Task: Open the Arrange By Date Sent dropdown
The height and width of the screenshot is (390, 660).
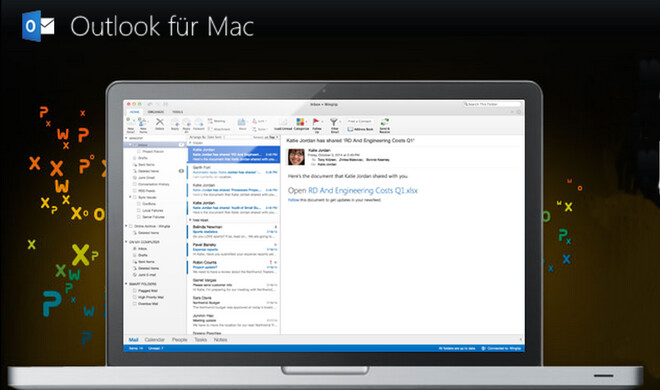Action: click(x=207, y=137)
